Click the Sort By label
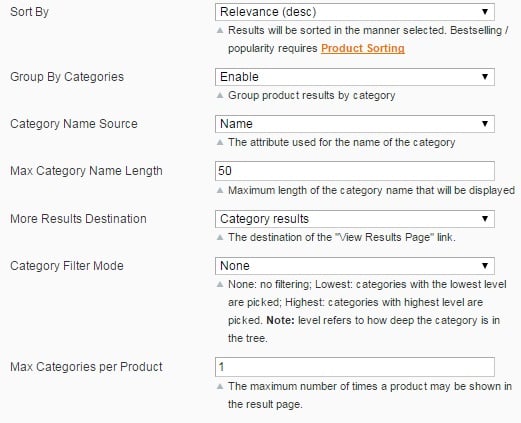This screenshot has height=423, width=521. click(x=29, y=12)
